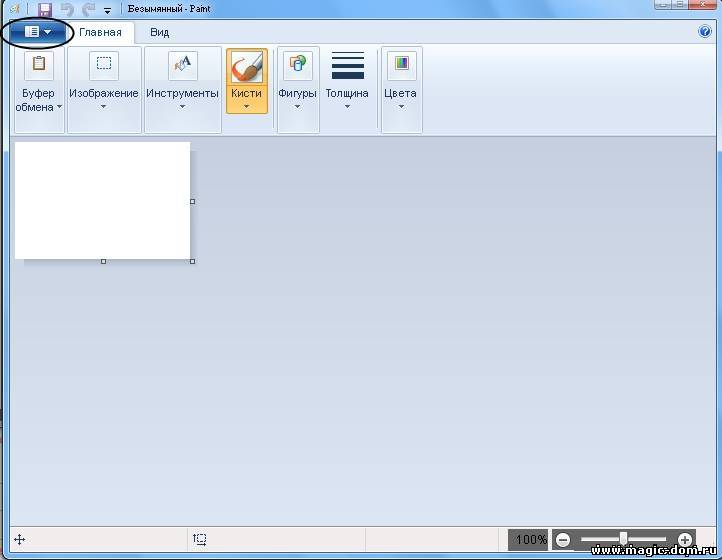Click the Save floppy disk icon
Screen dimensions: 722x560
(45, 9)
